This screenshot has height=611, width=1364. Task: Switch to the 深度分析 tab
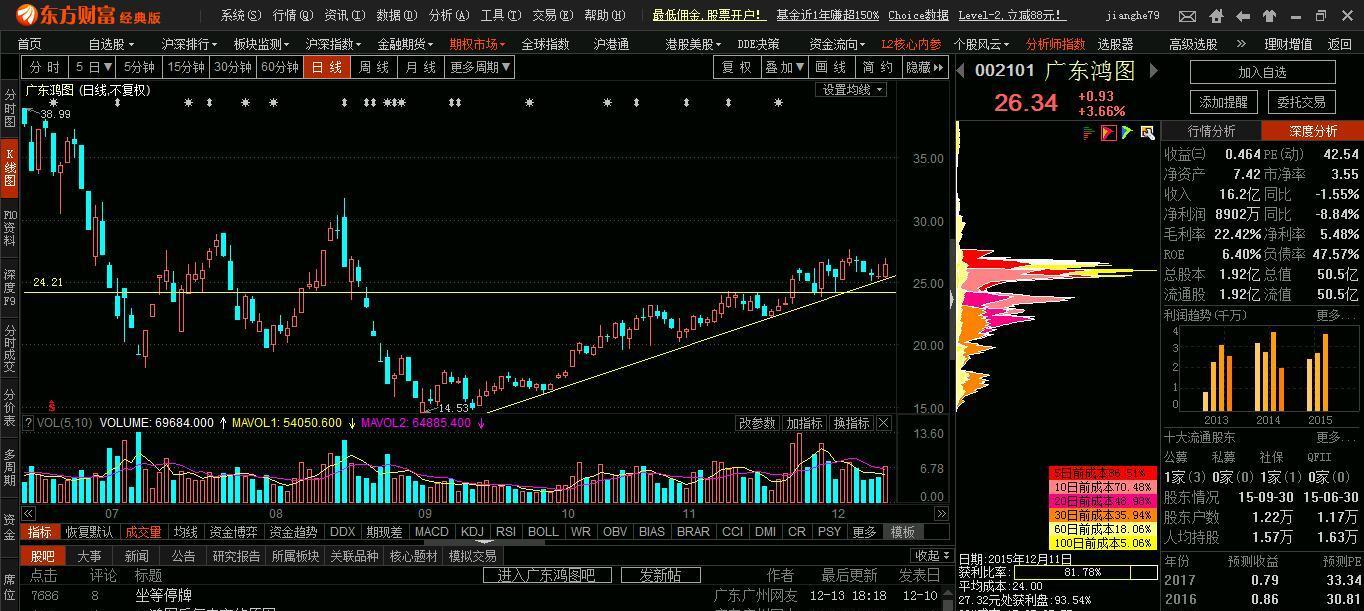click(x=1312, y=131)
